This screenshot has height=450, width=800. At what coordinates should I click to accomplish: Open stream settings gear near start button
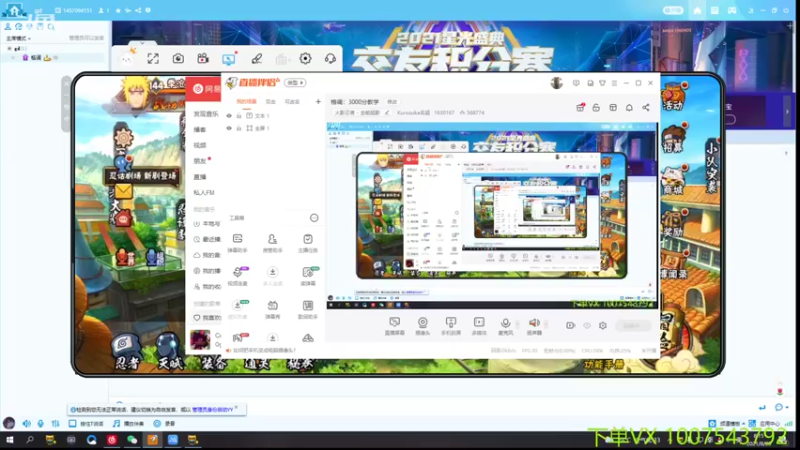[603, 326]
